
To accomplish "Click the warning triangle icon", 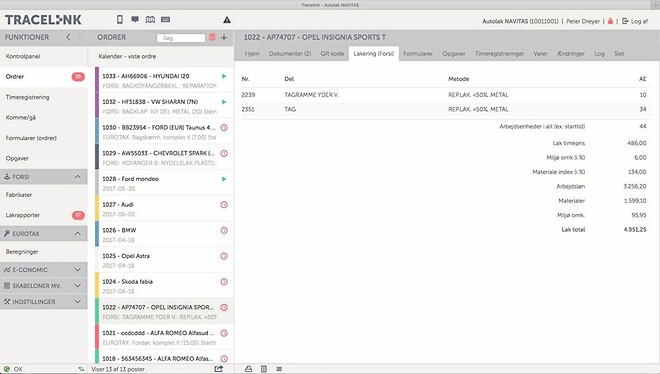I will point(227,20).
